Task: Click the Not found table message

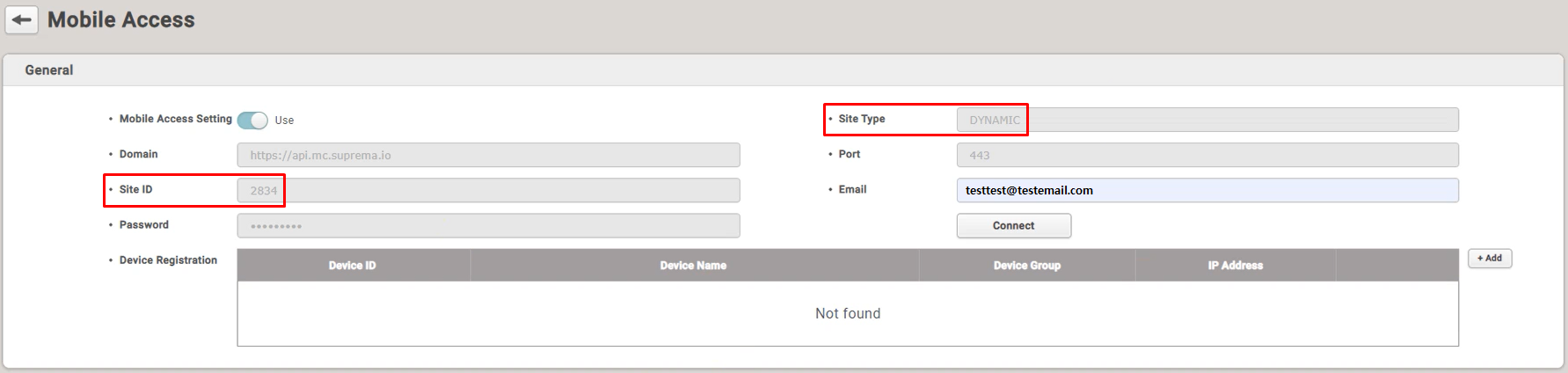Action: click(x=847, y=314)
